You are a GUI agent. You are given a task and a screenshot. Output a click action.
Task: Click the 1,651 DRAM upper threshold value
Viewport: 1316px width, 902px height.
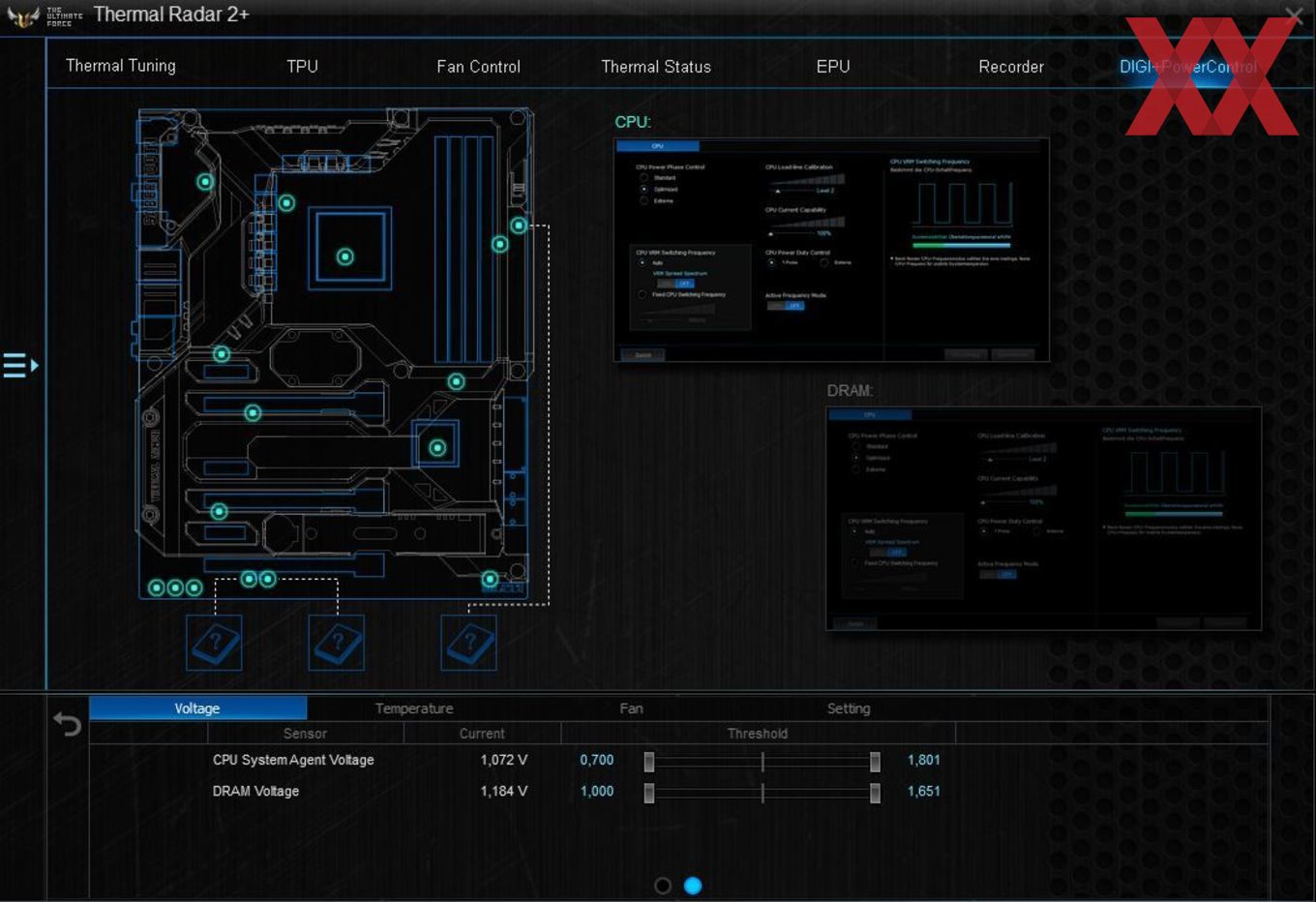923,791
